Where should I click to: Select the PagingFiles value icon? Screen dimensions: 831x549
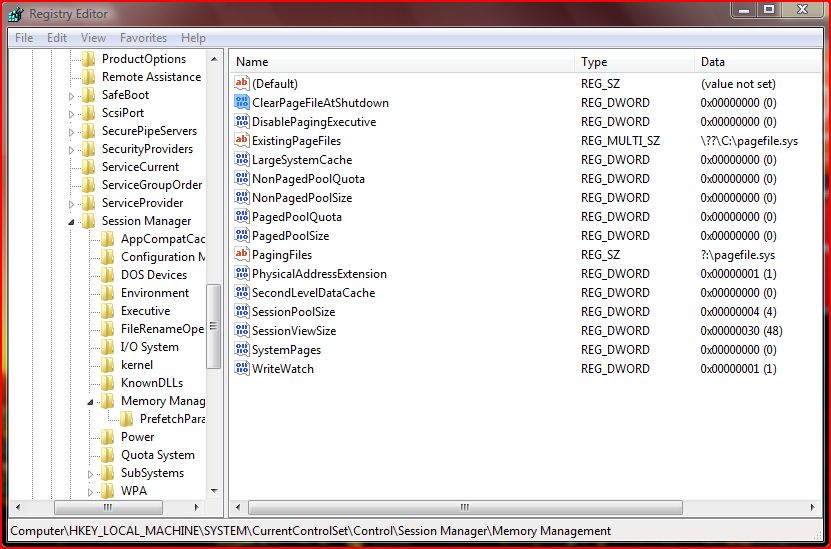[x=241, y=255]
